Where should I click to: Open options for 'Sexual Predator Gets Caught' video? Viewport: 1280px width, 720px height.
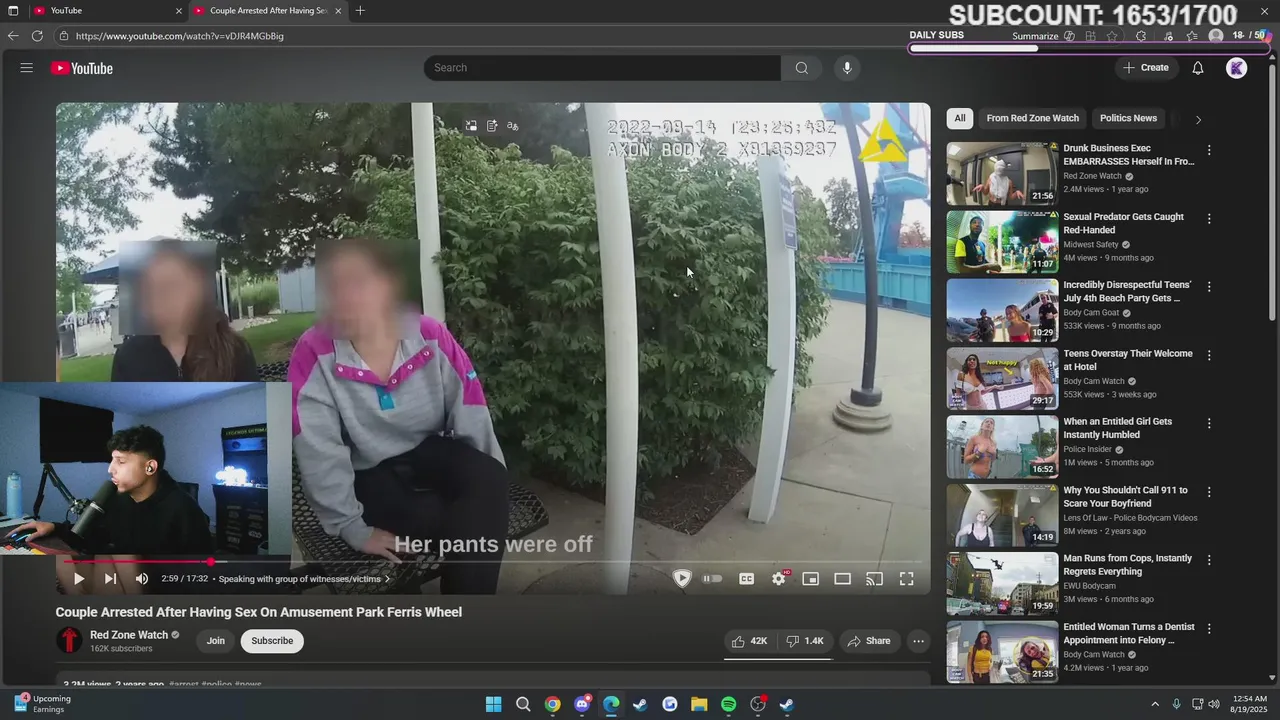pyautogui.click(x=1209, y=218)
